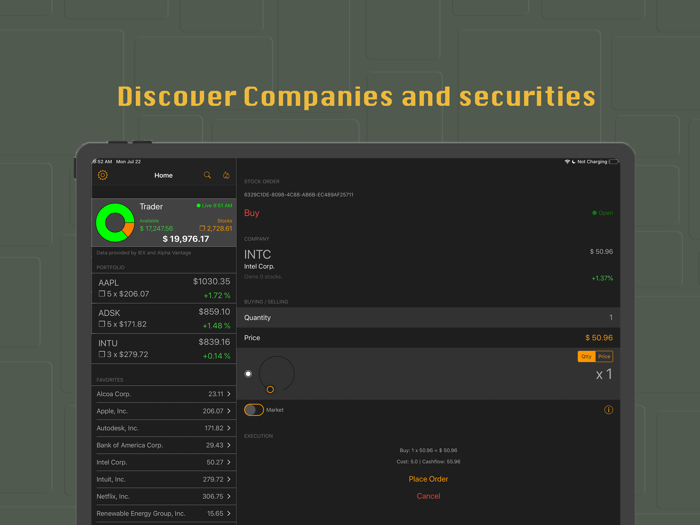Click the Buy order label
This screenshot has height=525, width=700.
pos(251,213)
